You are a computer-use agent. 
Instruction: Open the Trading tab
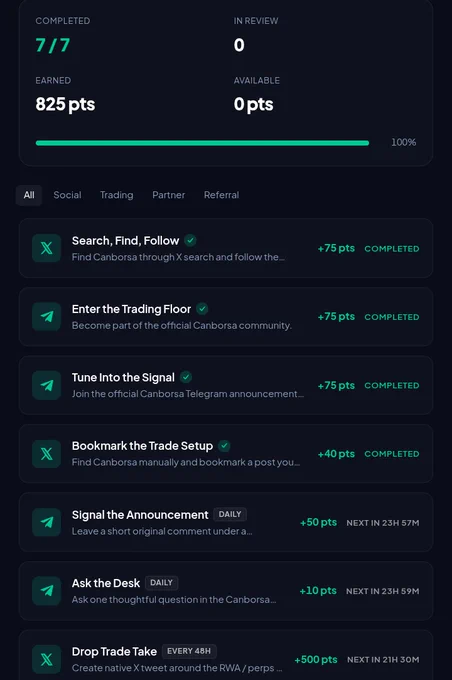(117, 195)
